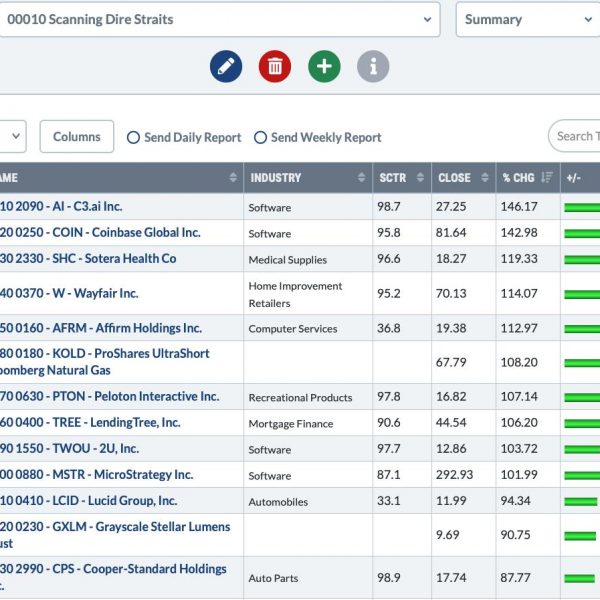Sort by the INDUSTRY column arrows
Screen dimensions: 600x600
pos(361,178)
